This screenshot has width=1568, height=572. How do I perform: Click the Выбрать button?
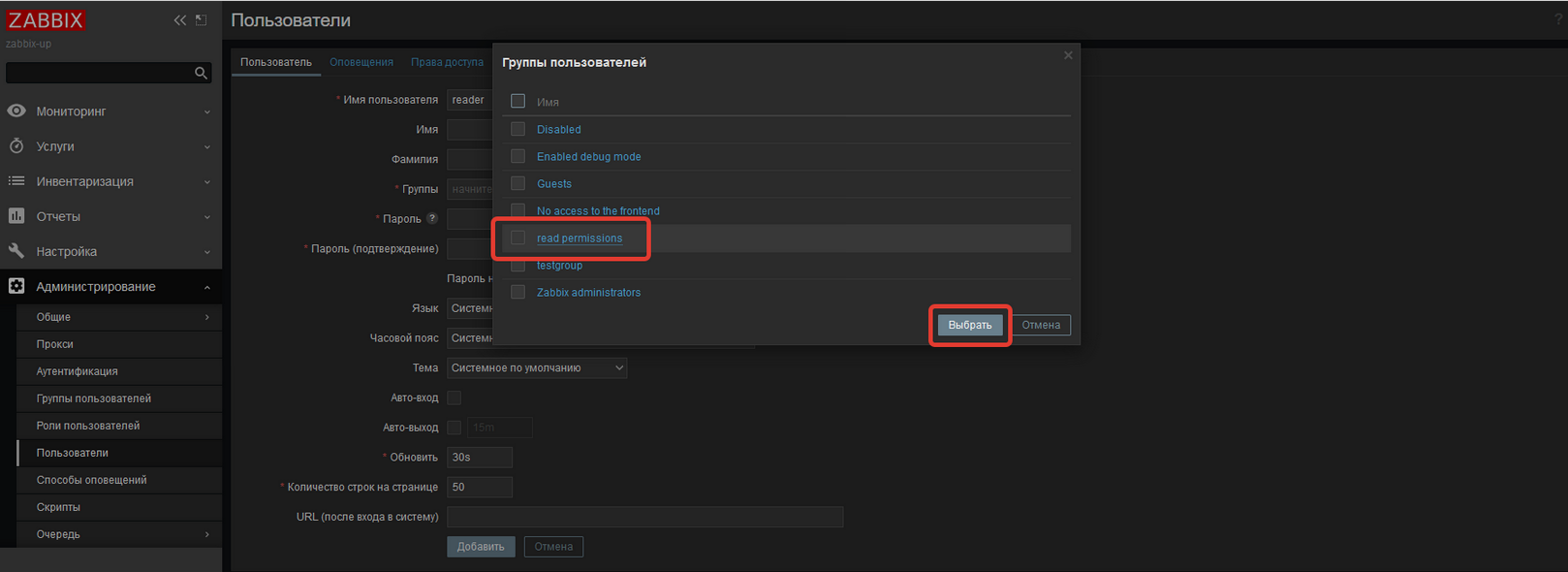point(970,325)
